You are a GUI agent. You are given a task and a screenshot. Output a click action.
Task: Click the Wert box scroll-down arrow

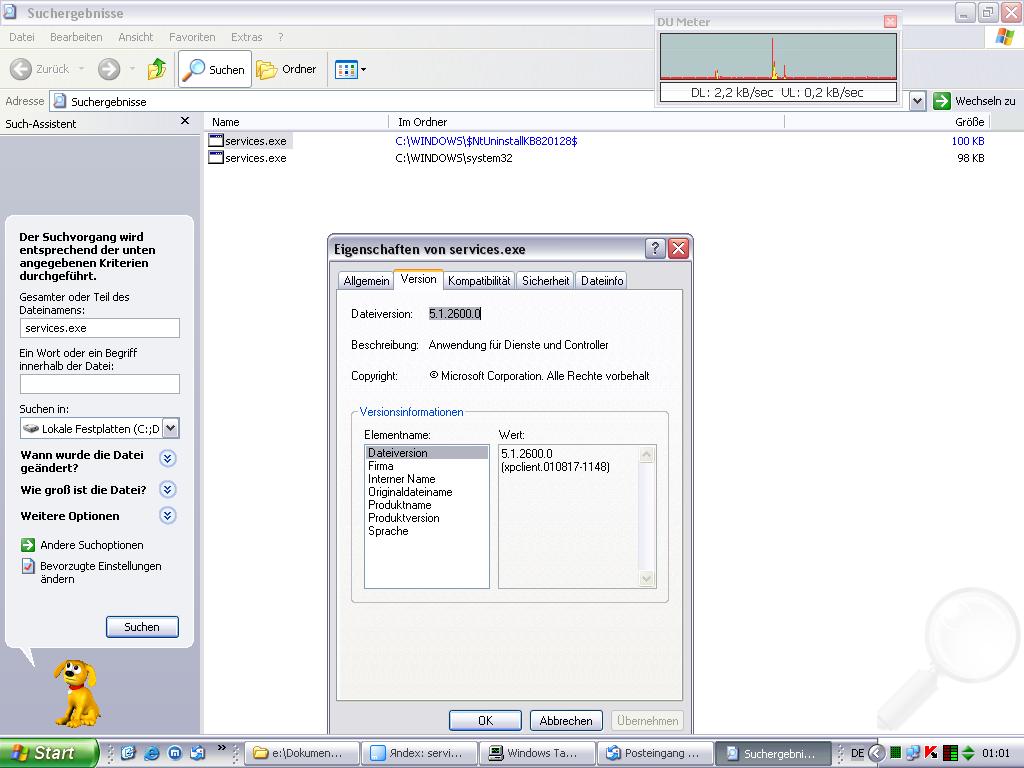click(647, 579)
